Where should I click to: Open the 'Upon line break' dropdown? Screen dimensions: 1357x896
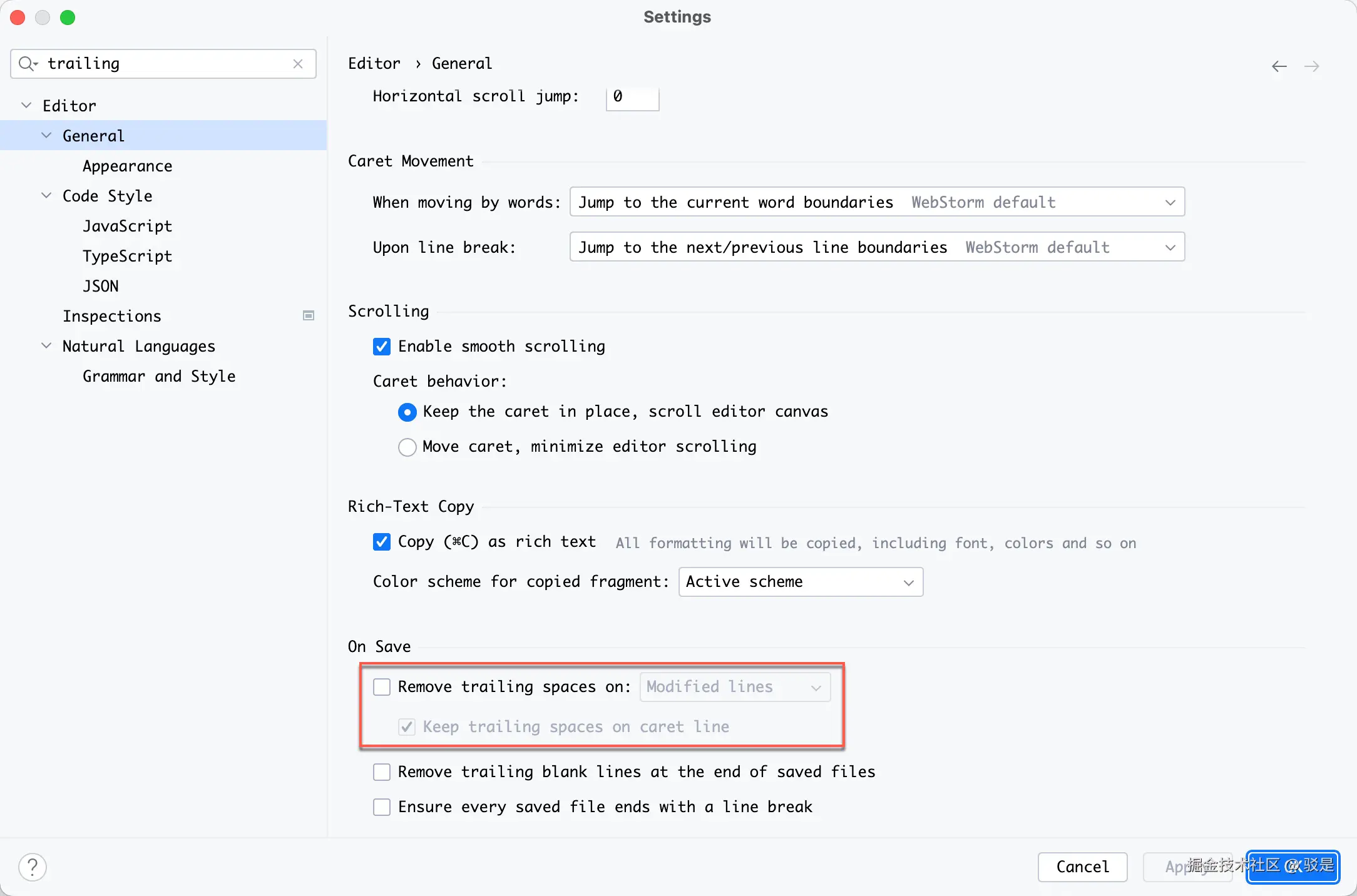tap(877, 247)
